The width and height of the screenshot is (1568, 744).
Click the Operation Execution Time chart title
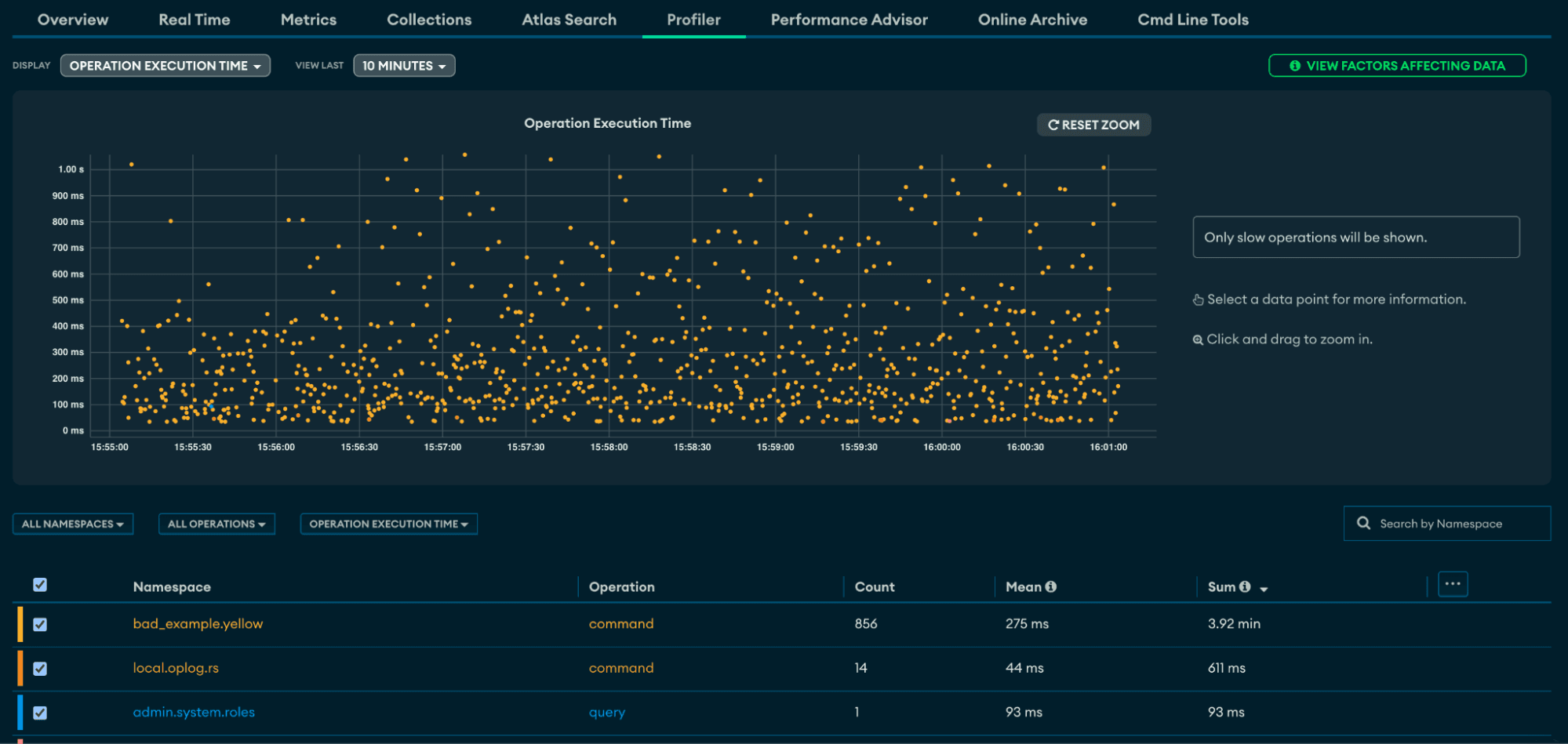(607, 123)
